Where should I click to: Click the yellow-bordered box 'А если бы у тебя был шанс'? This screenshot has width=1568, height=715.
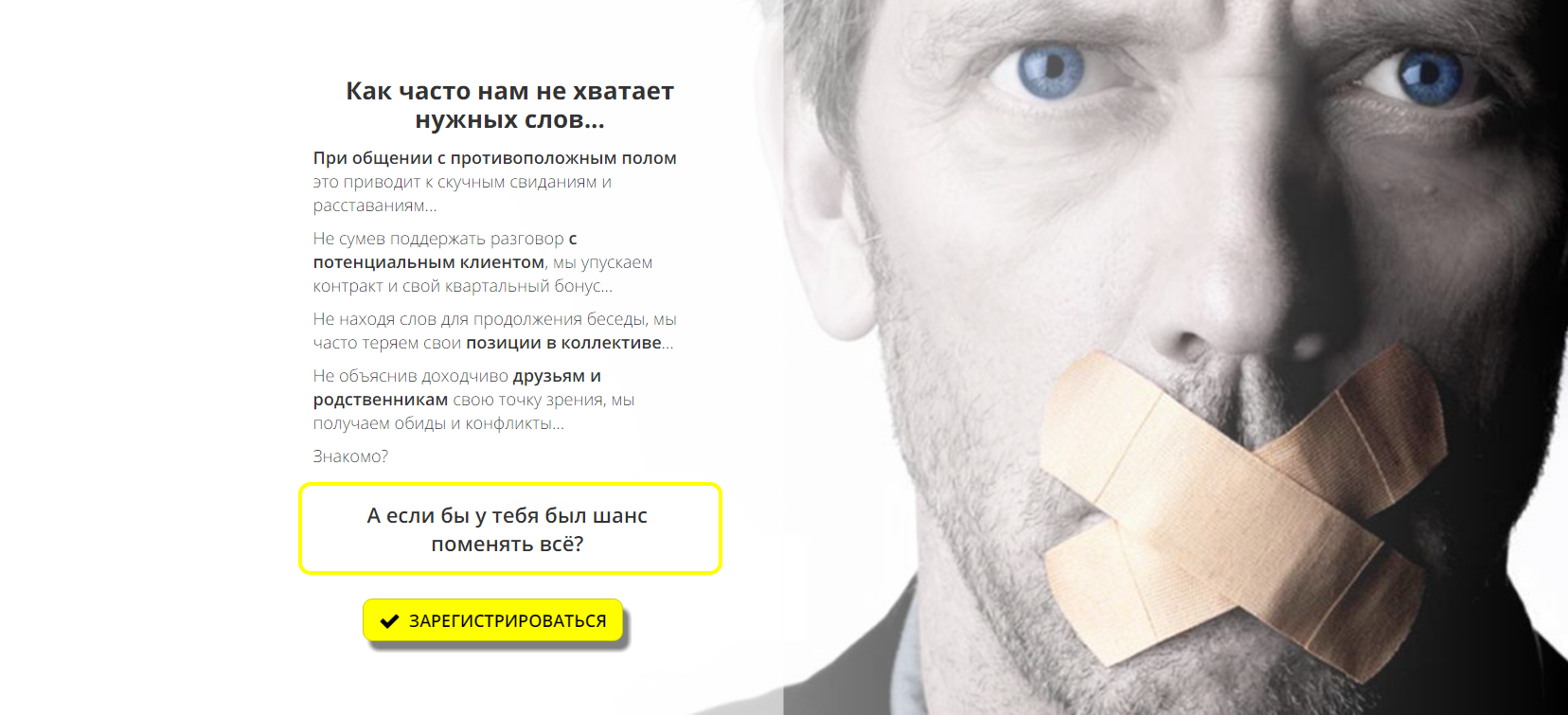point(510,528)
